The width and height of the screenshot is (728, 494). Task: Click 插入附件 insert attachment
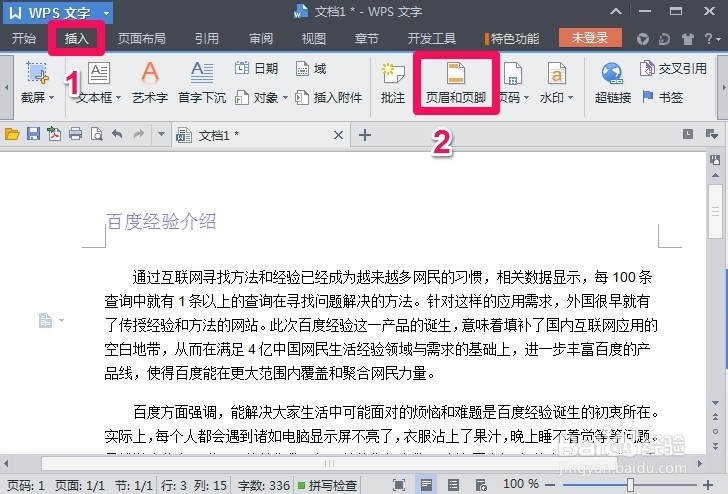click(329, 98)
